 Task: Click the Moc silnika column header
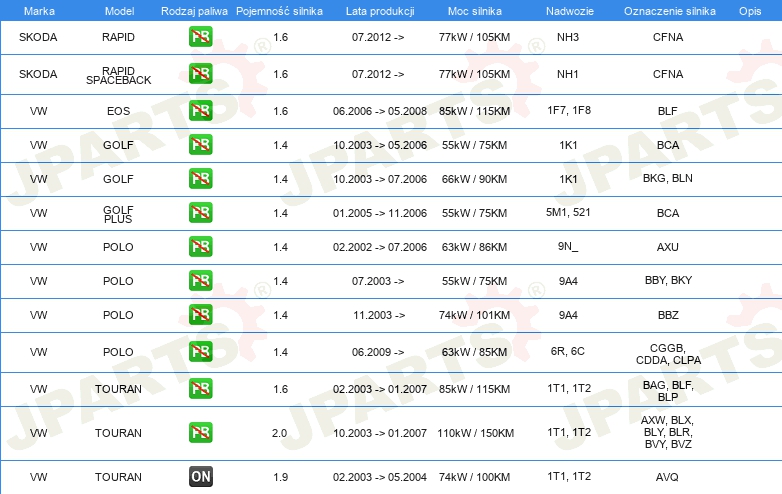point(475,11)
